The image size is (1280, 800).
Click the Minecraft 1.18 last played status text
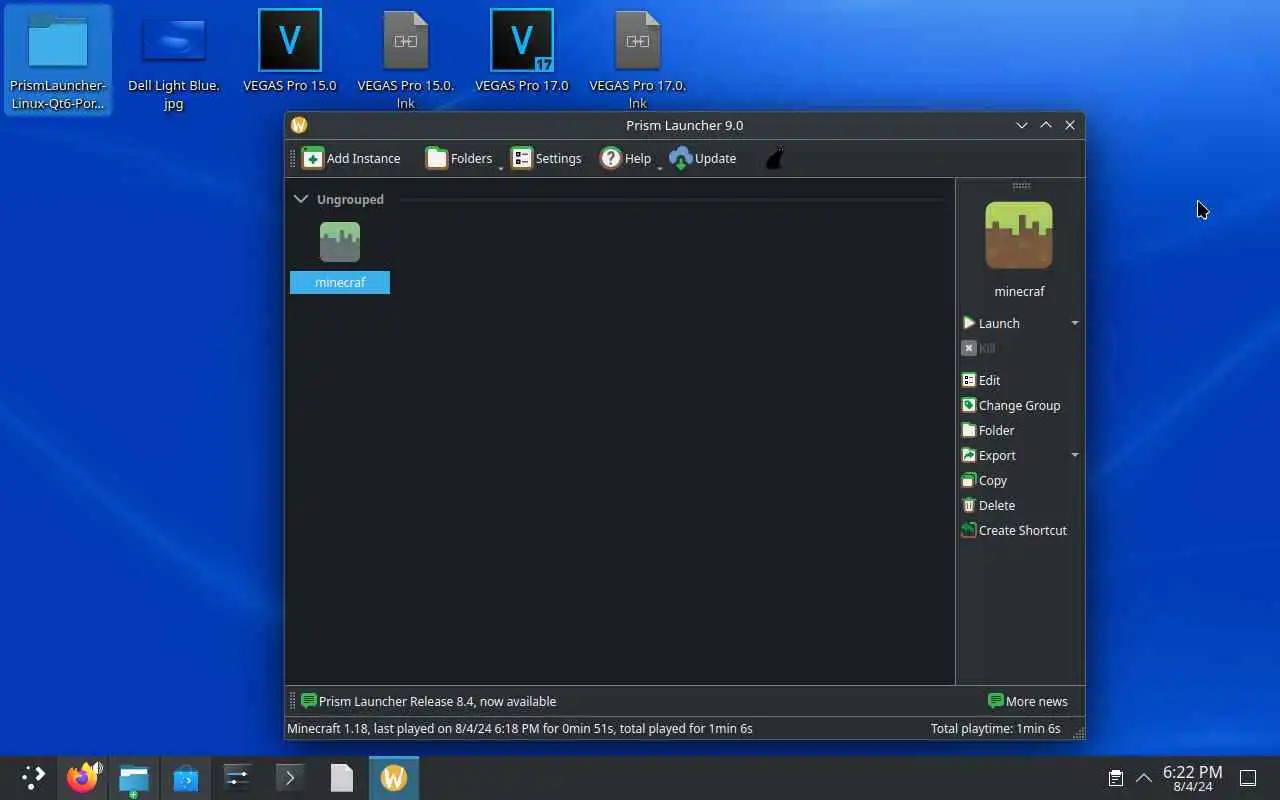pos(520,728)
